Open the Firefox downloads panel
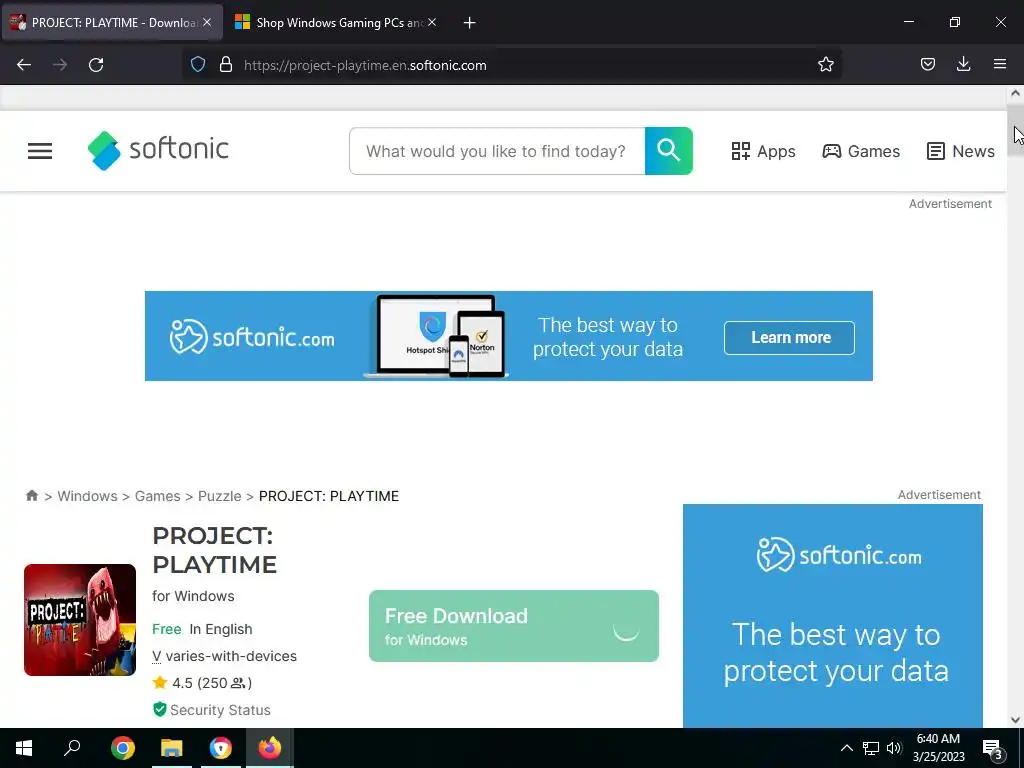 pos(963,64)
